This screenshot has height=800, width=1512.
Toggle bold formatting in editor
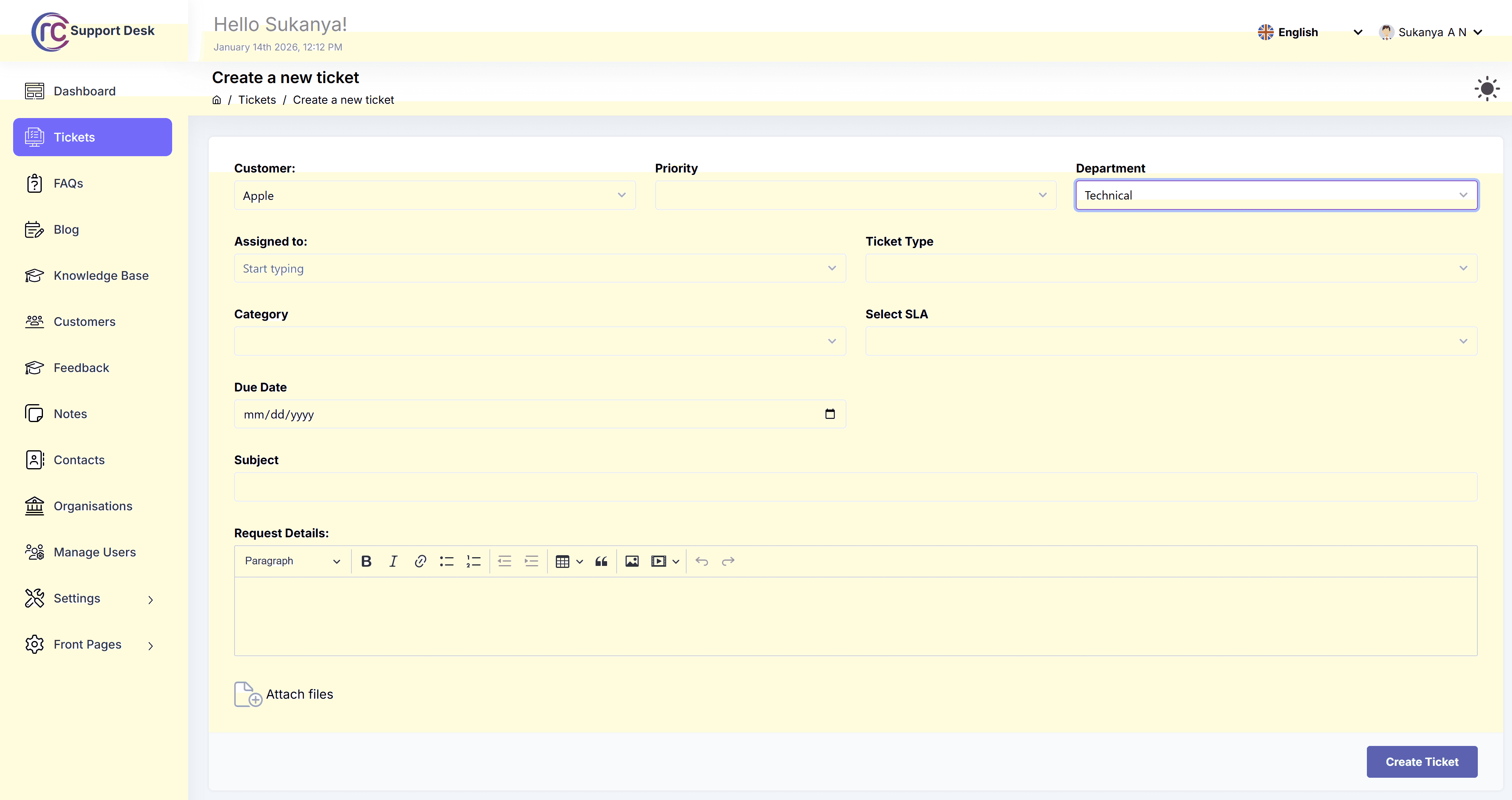click(x=366, y=561)
